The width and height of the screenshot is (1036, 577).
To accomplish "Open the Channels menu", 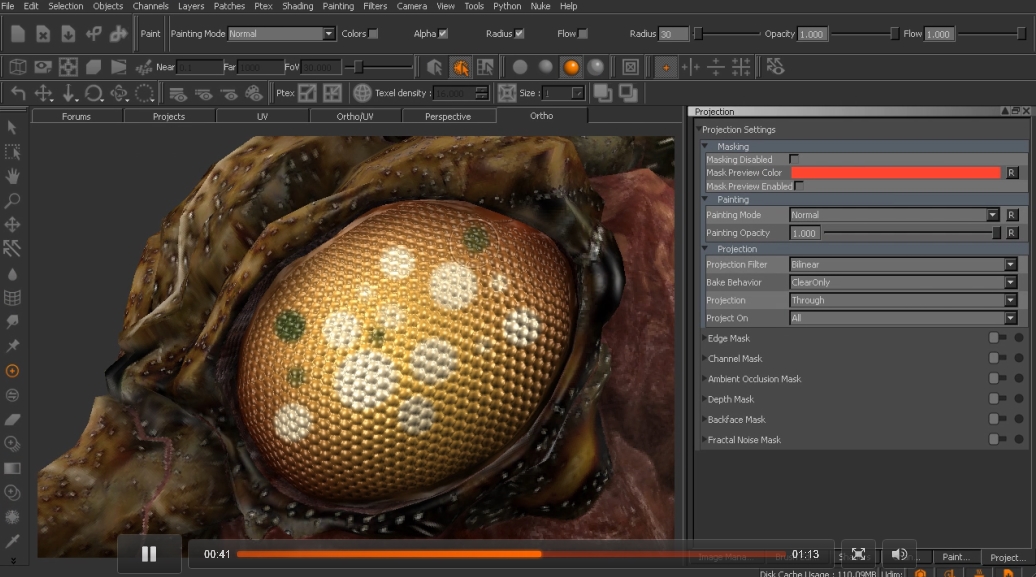I will pos(150,6).
